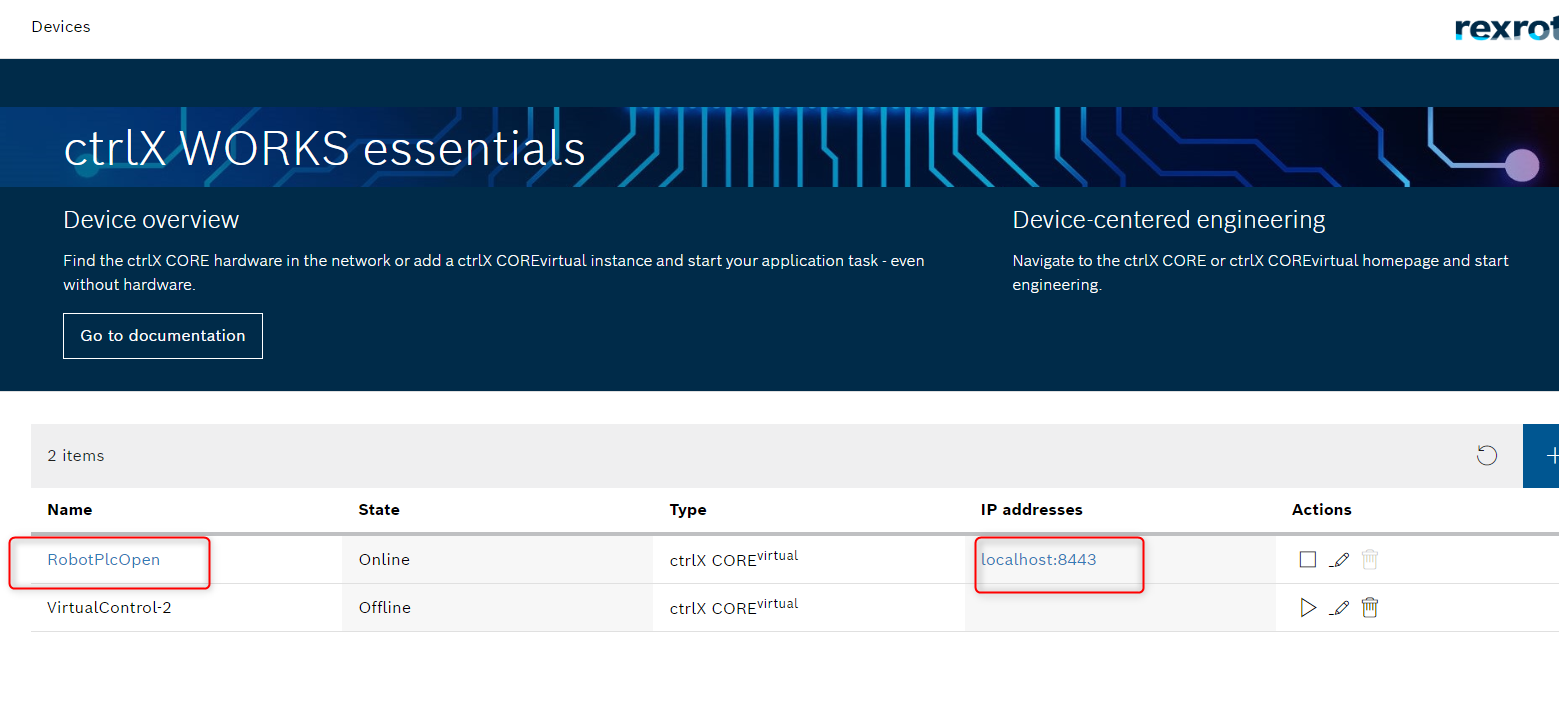Refresh the device list

pyautogui.click(x=1487, y=456)
